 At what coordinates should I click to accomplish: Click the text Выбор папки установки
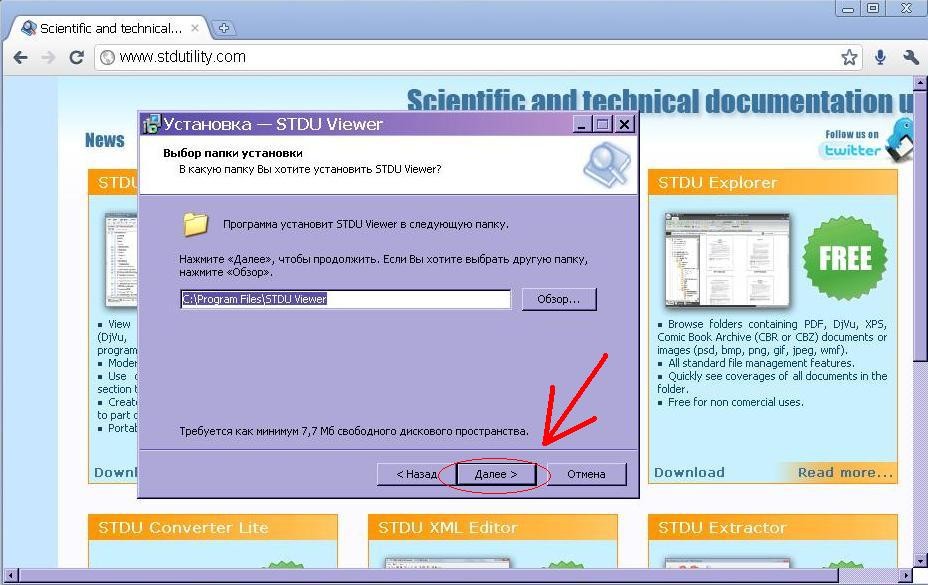233,153
